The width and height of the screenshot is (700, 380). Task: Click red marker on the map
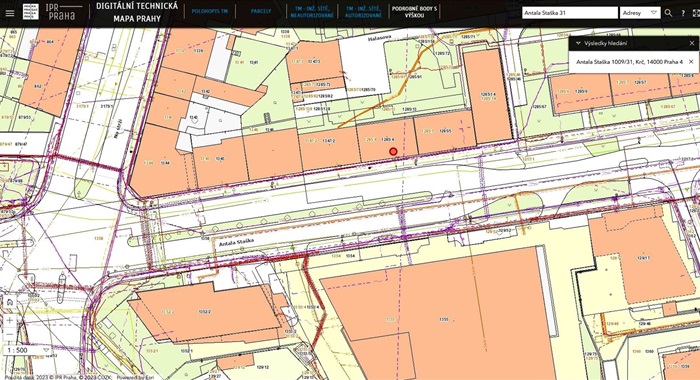(393, 151)
